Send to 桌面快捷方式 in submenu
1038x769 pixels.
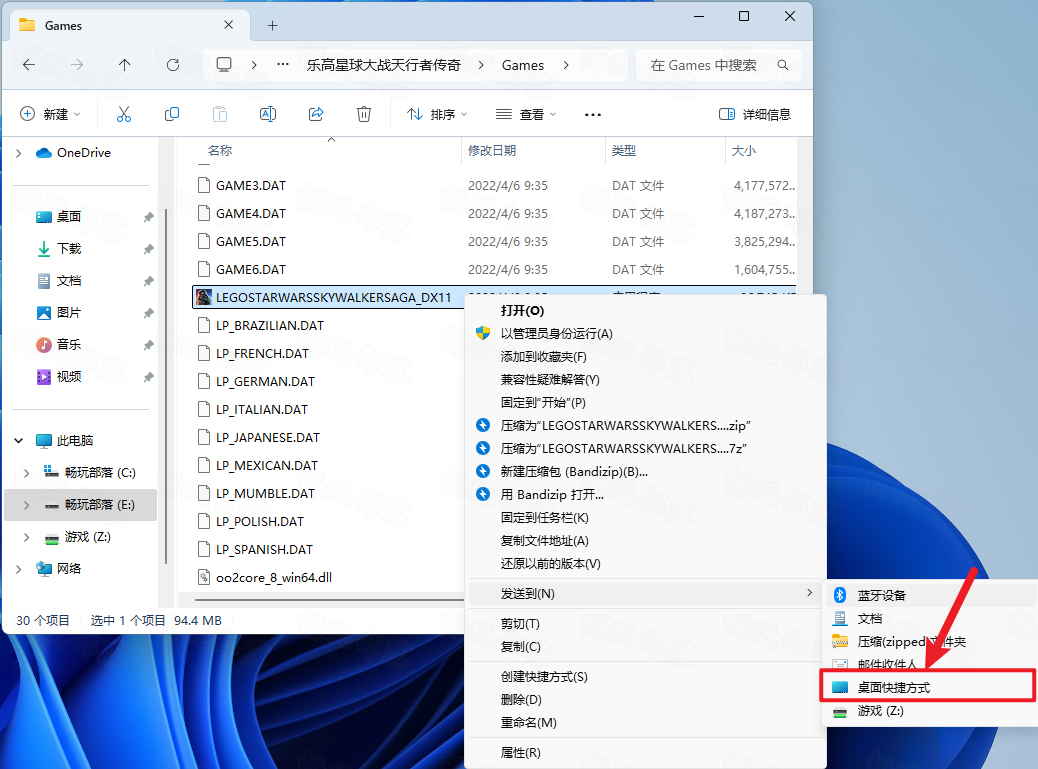[x=928, y=688]
